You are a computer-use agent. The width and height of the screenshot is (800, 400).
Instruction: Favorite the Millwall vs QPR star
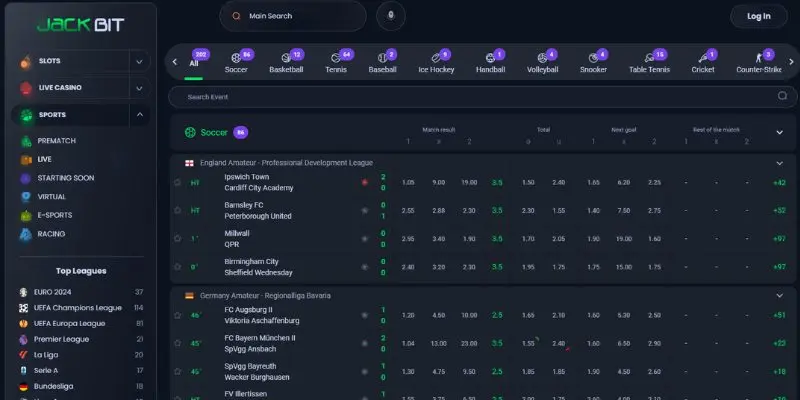(x=177, y=238)
